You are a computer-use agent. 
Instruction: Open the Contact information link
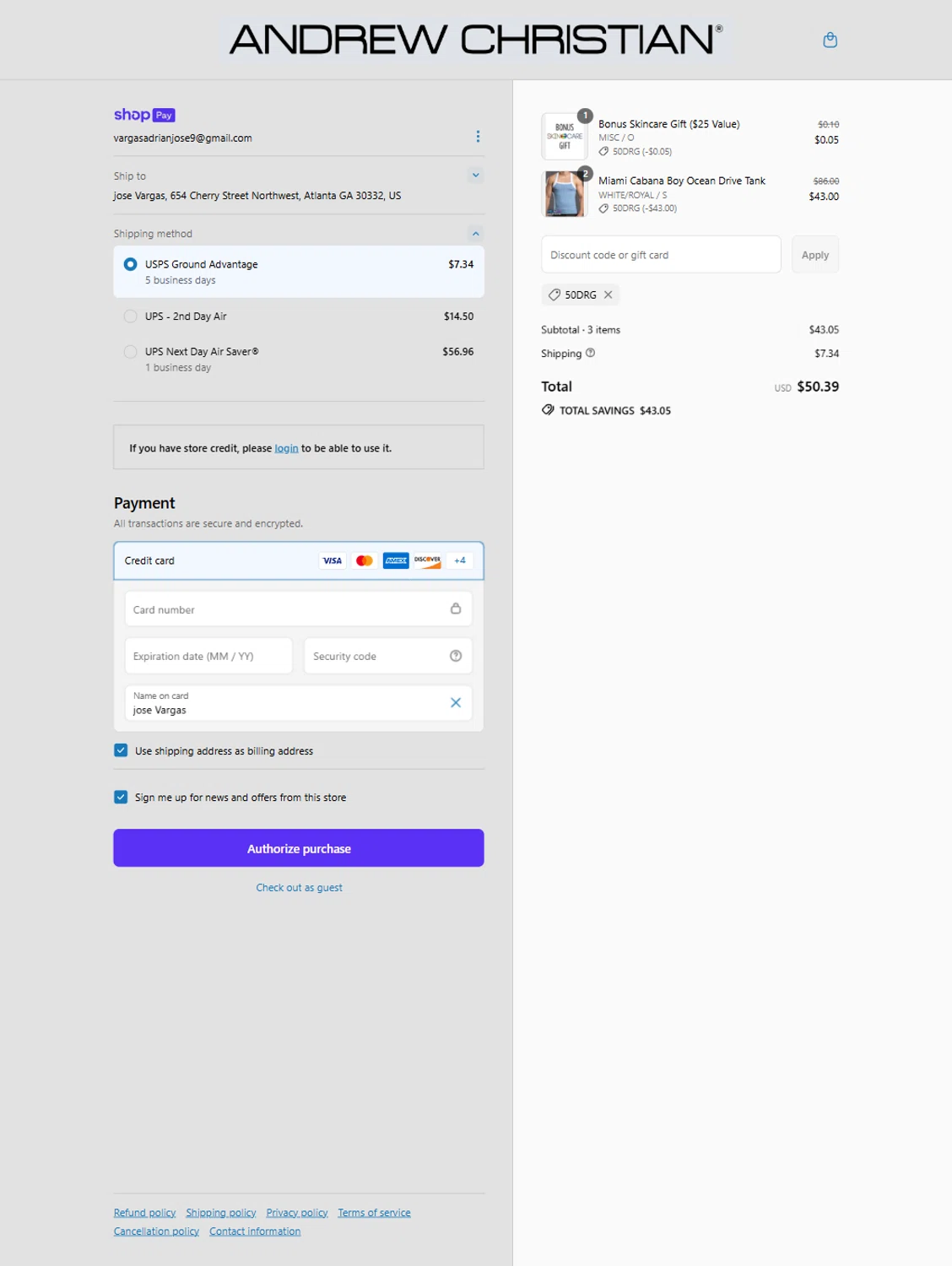[255, 1231]
